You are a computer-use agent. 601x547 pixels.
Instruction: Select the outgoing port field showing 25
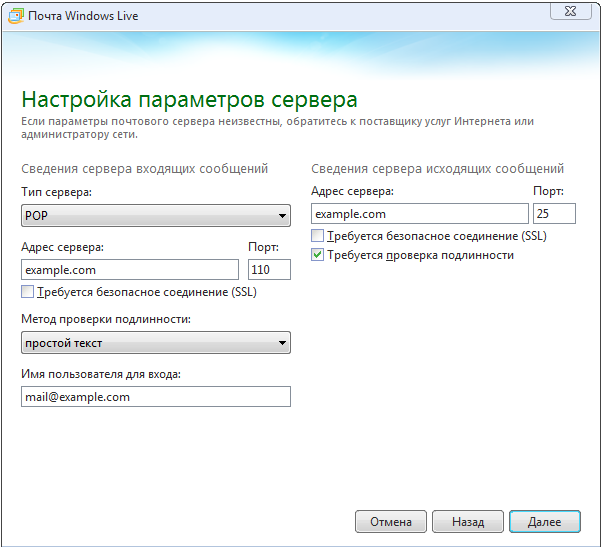(x=554, y=214)
